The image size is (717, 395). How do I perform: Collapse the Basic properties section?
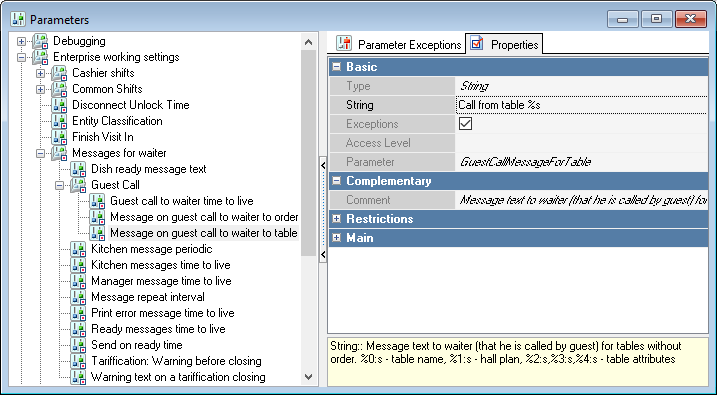337,67
